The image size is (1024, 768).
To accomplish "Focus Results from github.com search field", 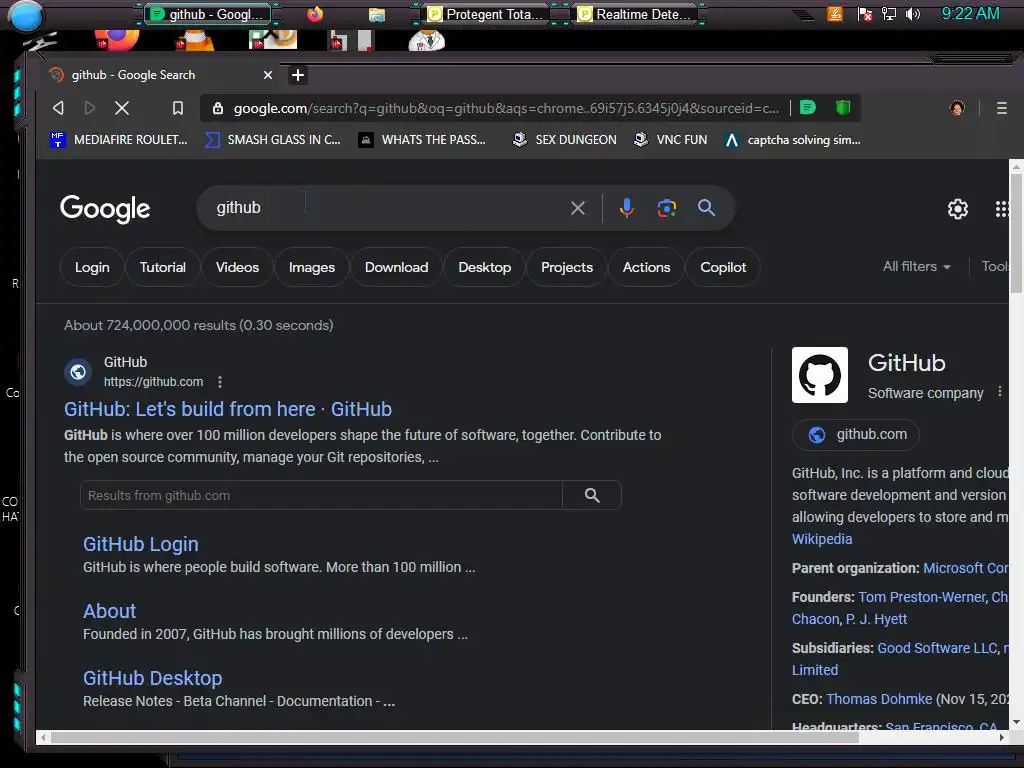I will click(x=321, y=496).
